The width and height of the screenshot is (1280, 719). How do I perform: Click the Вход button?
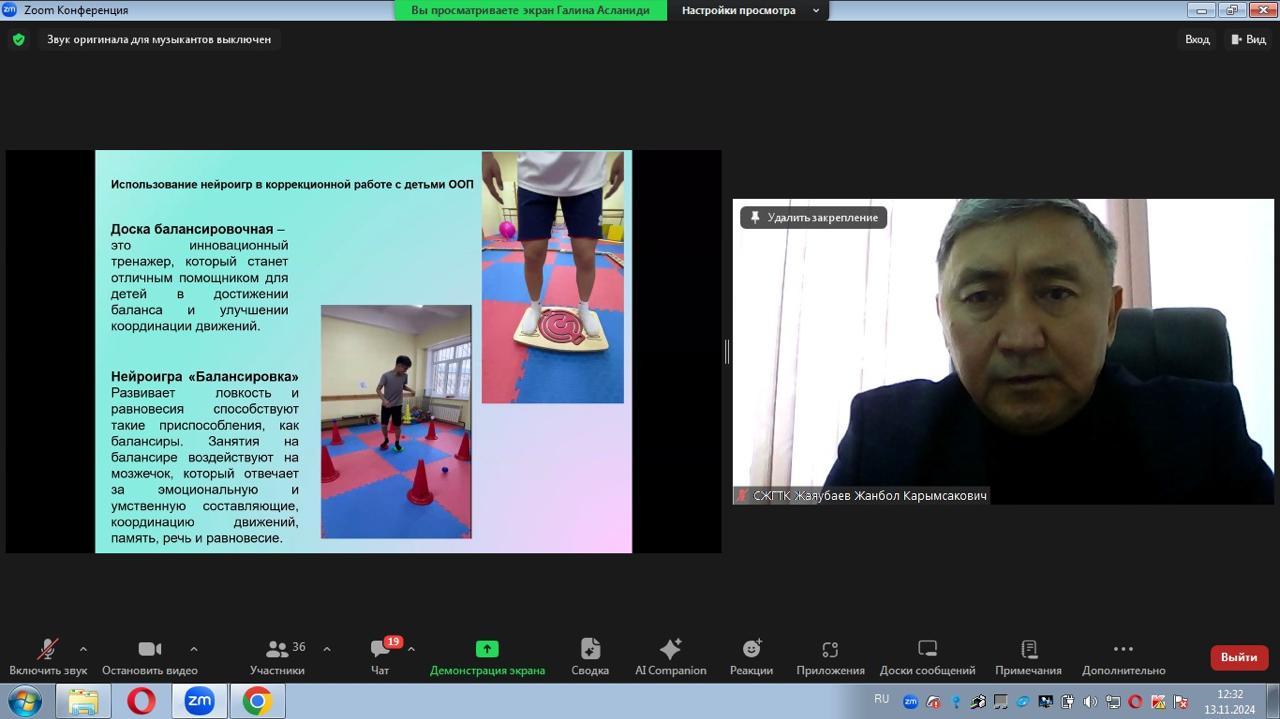[1197, 40]
